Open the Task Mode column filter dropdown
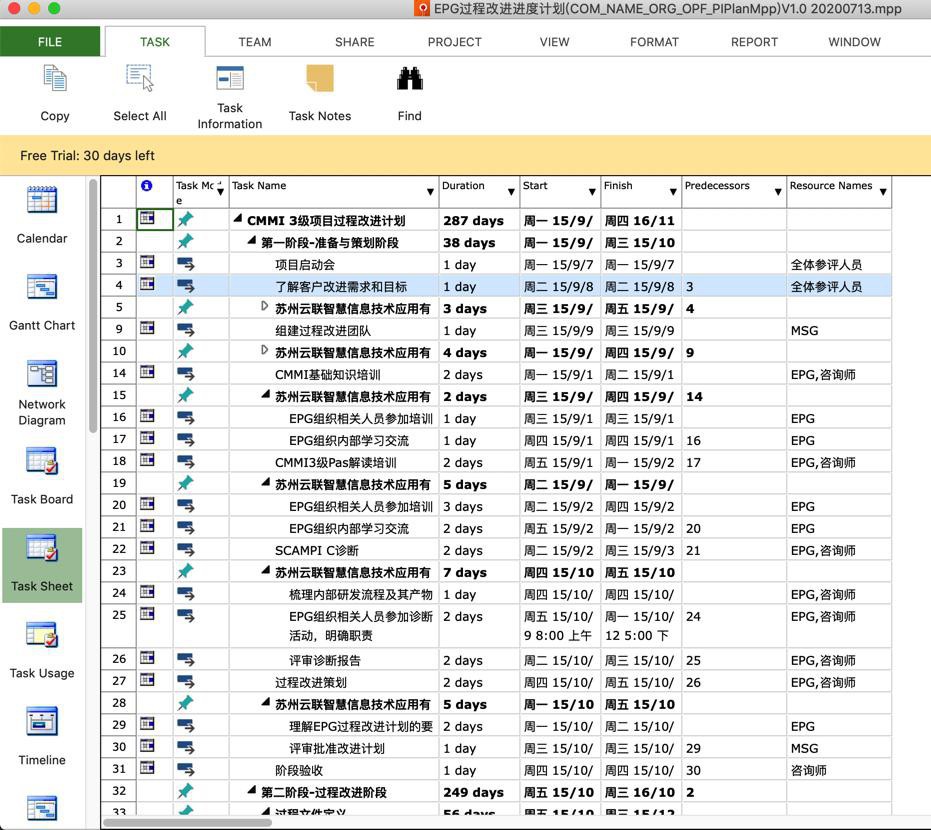931x830 pixels. coord(220,192)
